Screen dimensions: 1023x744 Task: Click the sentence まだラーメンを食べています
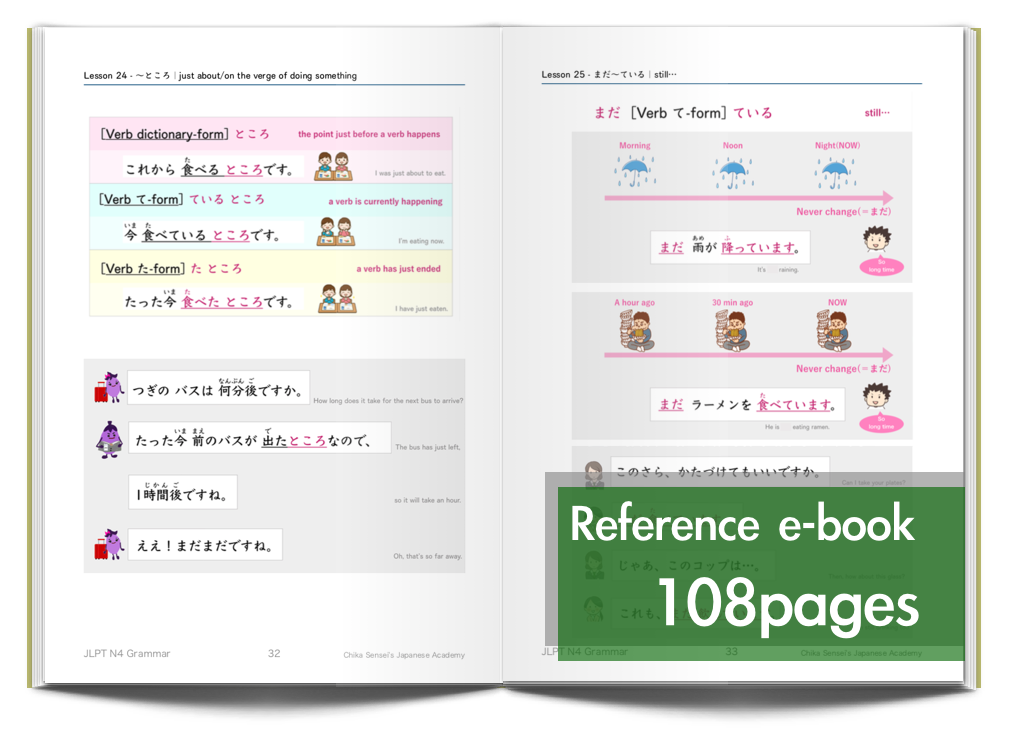point(748,404)
